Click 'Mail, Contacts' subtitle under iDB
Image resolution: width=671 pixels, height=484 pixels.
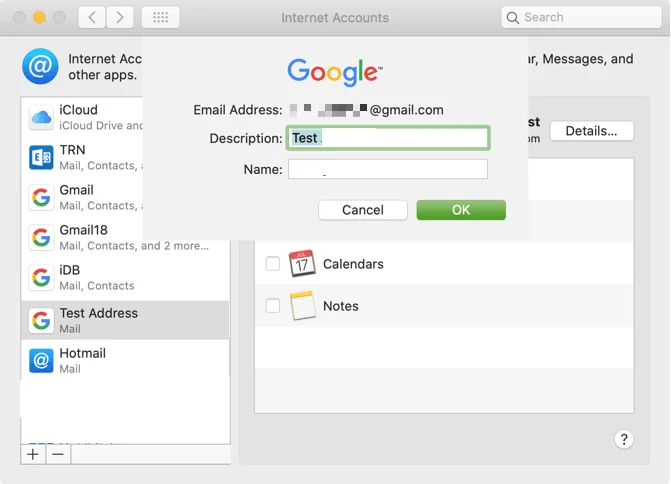(97, 286)
